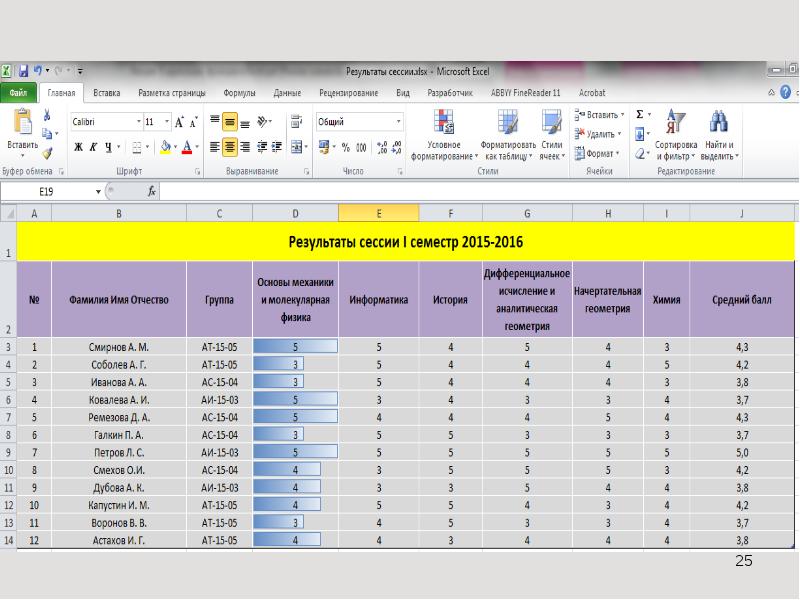800x600 pixels.
Task: Open Sort and Filter (Сортировка и фильтр)
Action: [676, 136]
